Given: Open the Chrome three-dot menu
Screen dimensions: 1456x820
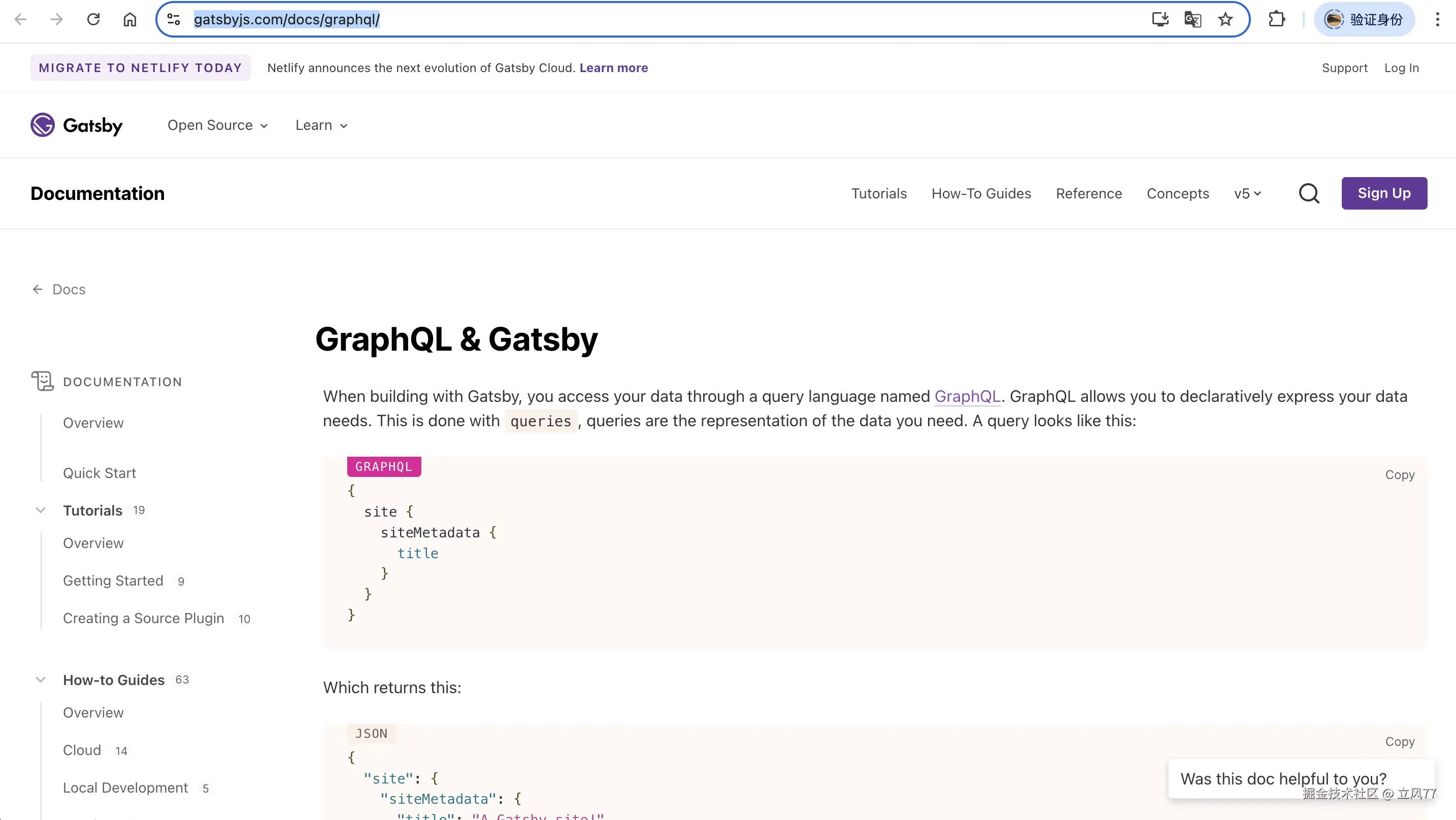Looking at the screenshot, I should 1437,20.
